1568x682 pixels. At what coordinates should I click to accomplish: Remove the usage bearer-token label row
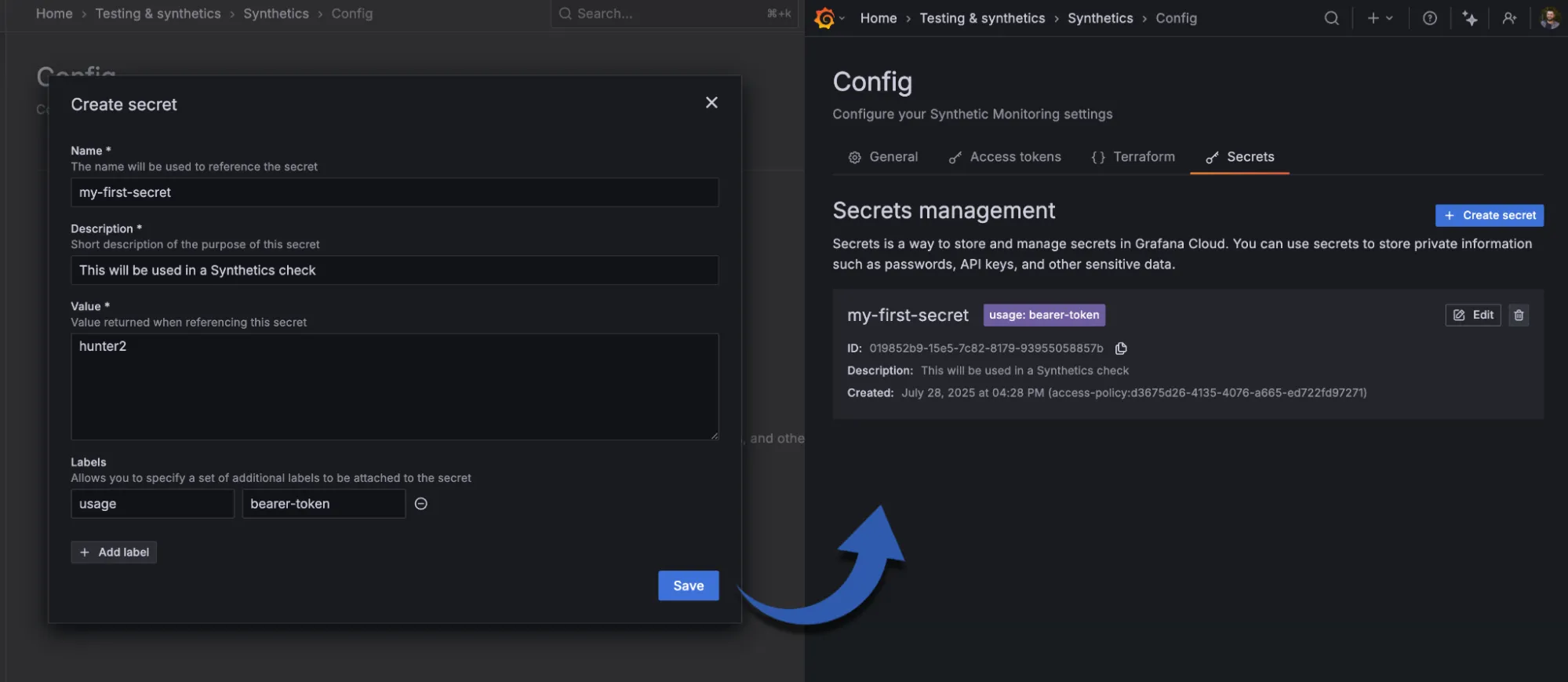(x=421, y=504)
